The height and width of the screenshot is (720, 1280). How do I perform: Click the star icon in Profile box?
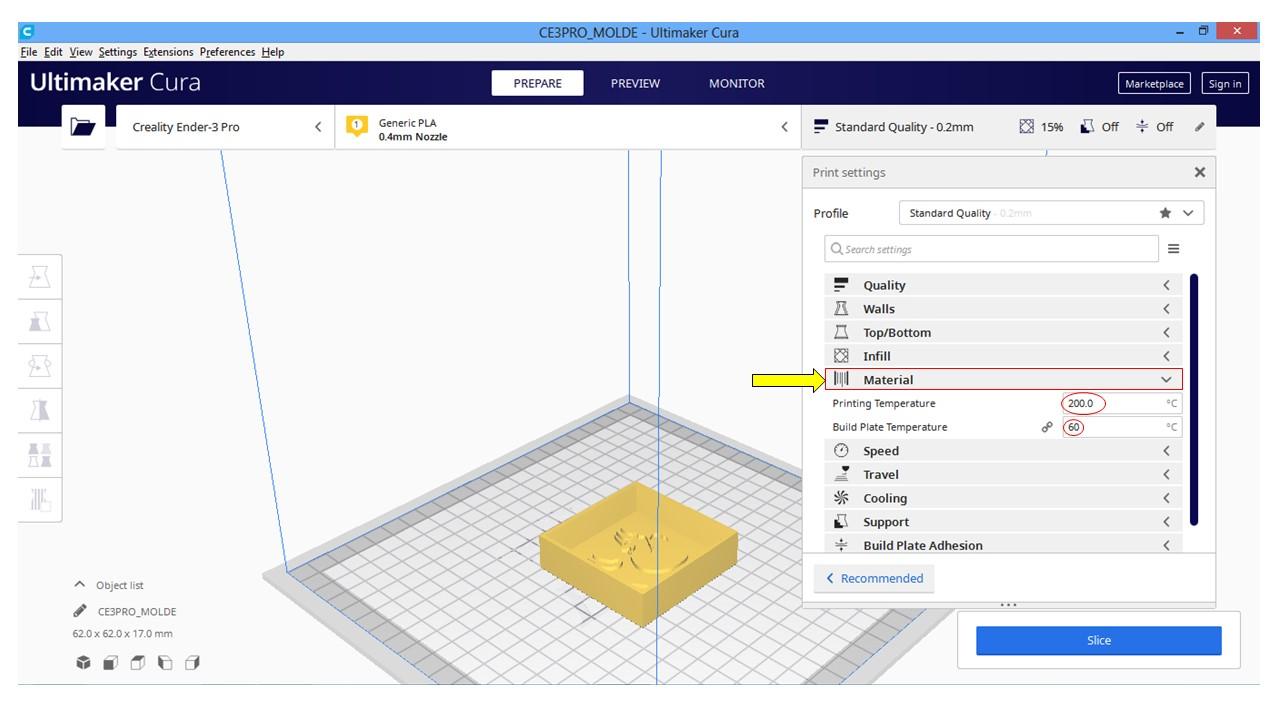[1165, 213]
